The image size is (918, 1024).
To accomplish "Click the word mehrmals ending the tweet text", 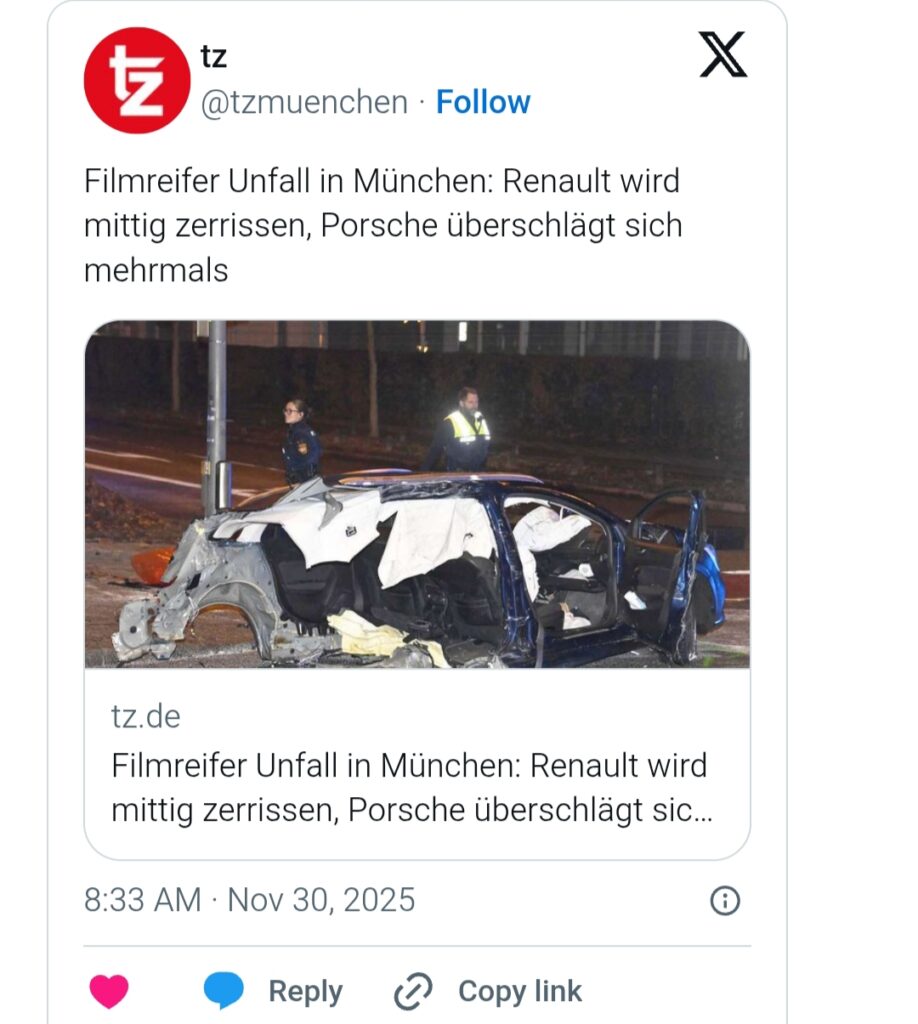I will (156, 270).
